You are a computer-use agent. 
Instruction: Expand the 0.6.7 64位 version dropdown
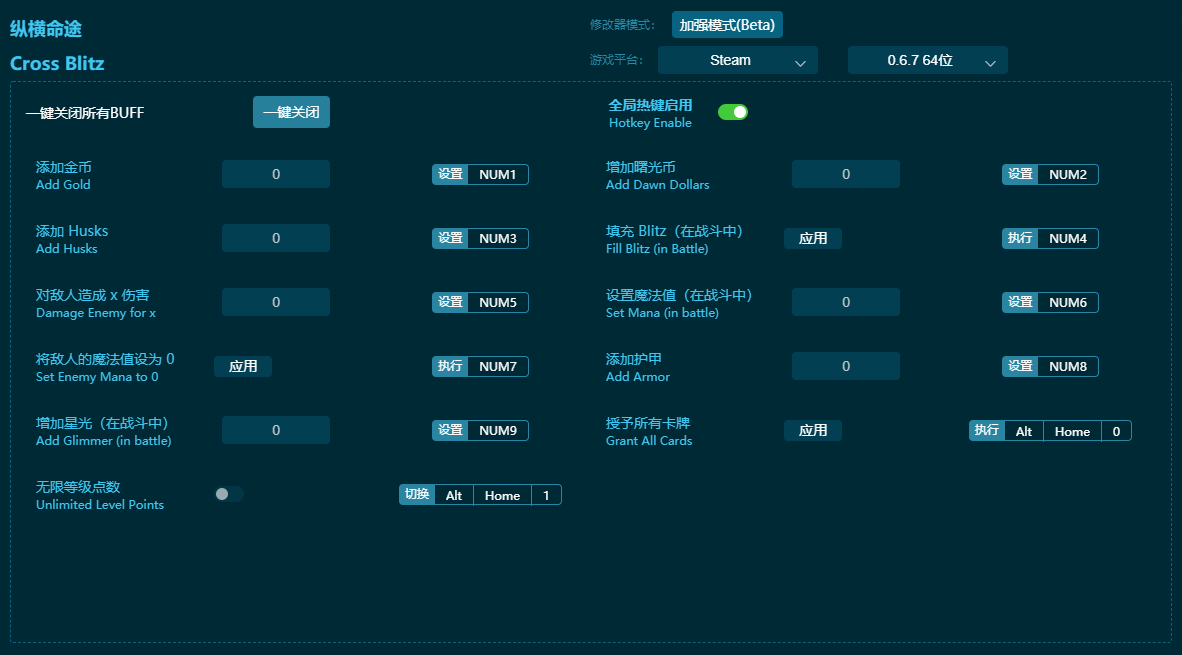(927, 60)
